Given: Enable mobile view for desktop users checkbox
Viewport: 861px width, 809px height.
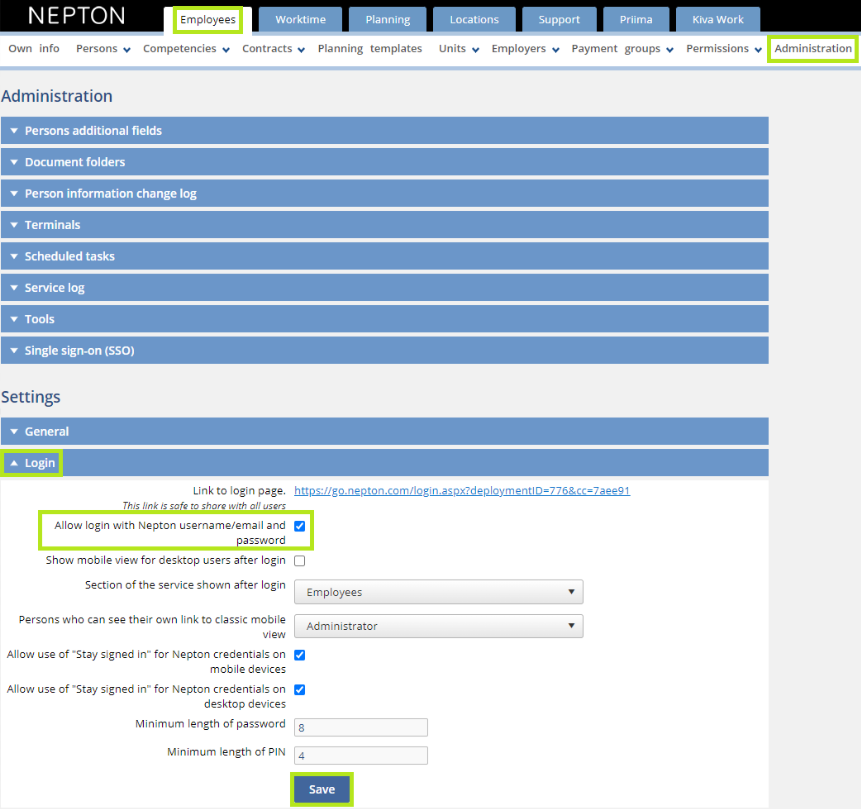Looking at the screenshot, I should point(300,561).
